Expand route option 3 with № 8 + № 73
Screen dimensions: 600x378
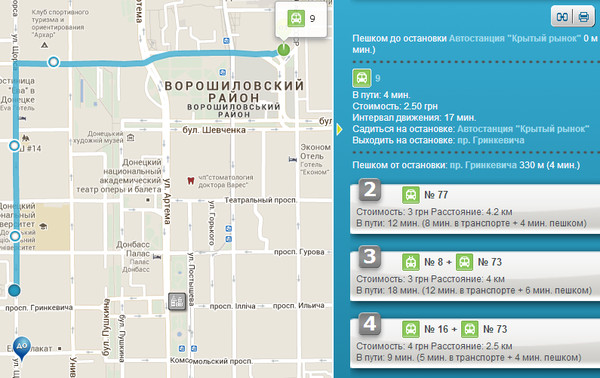pyautogui.click(x=475, y=276)
